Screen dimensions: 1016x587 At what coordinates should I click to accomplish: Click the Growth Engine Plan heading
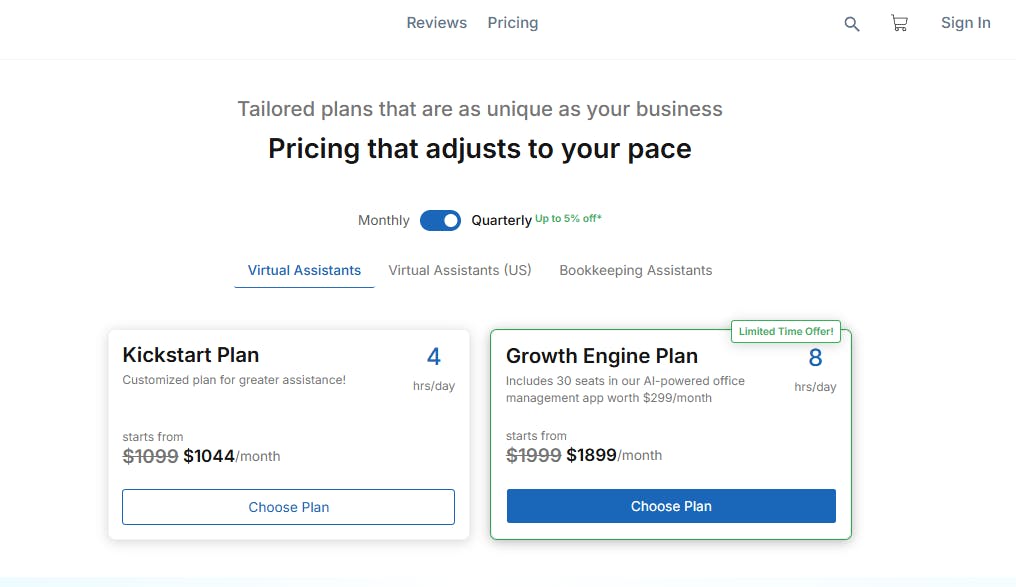coord(602,356)
